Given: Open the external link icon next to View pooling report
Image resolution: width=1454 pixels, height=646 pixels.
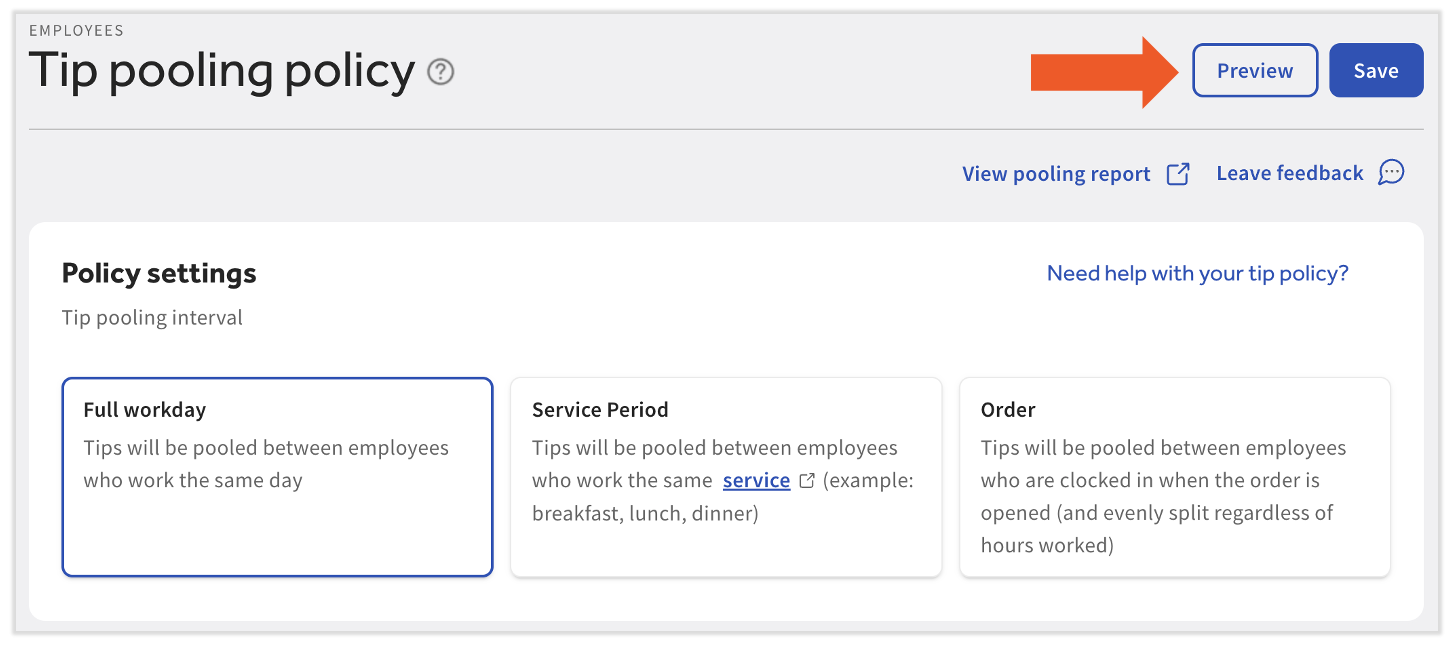Looking at the screenshot, I should [1180, 172].
